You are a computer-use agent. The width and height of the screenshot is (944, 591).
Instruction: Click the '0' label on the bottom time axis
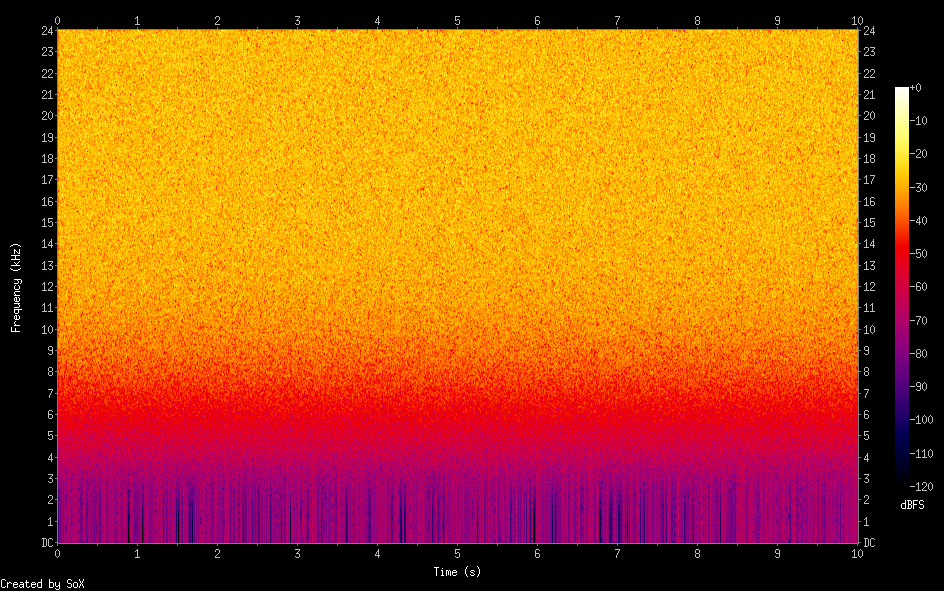point(57,554)
